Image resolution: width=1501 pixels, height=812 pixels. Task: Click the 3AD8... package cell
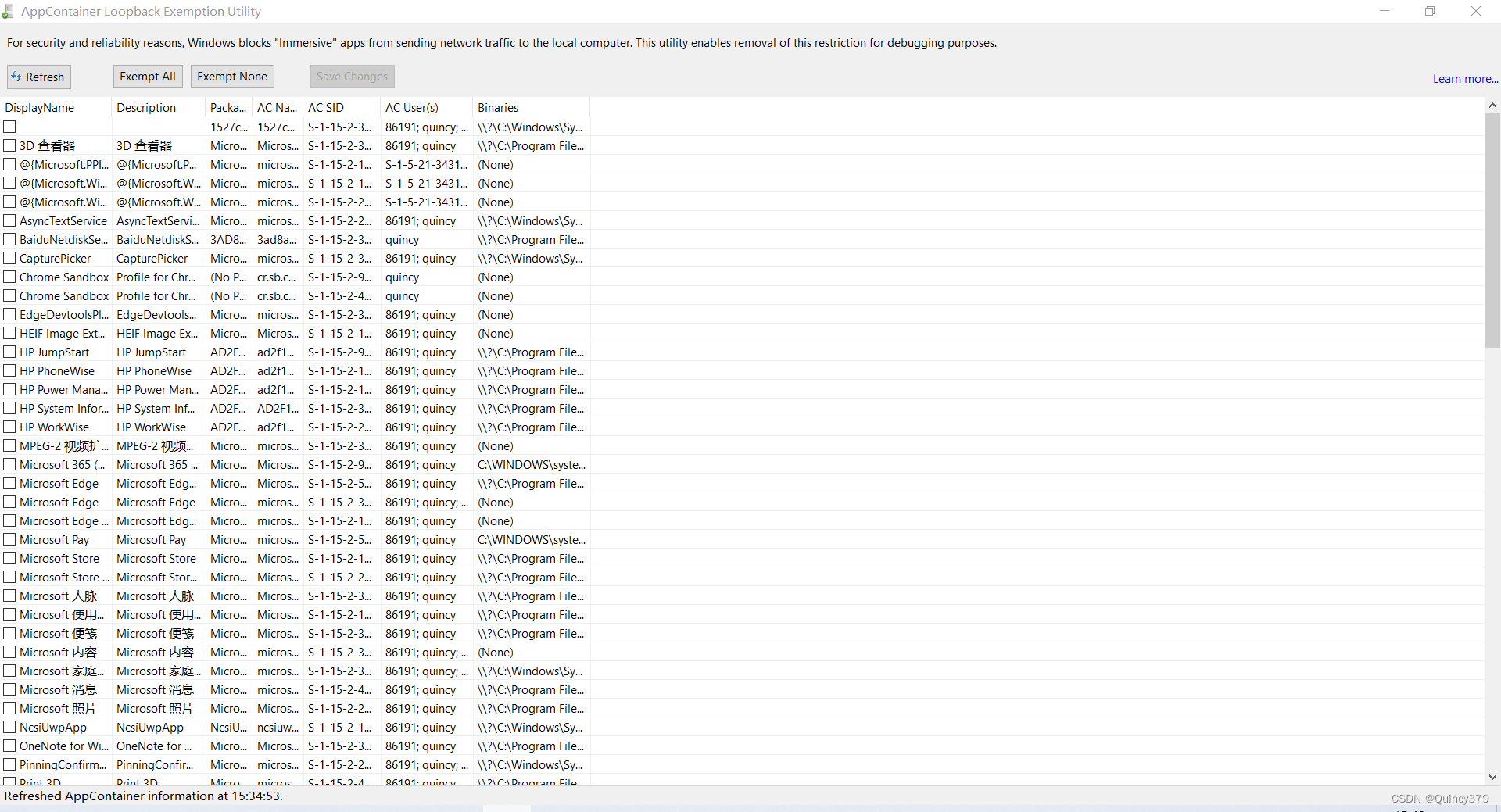click(228, 240)
